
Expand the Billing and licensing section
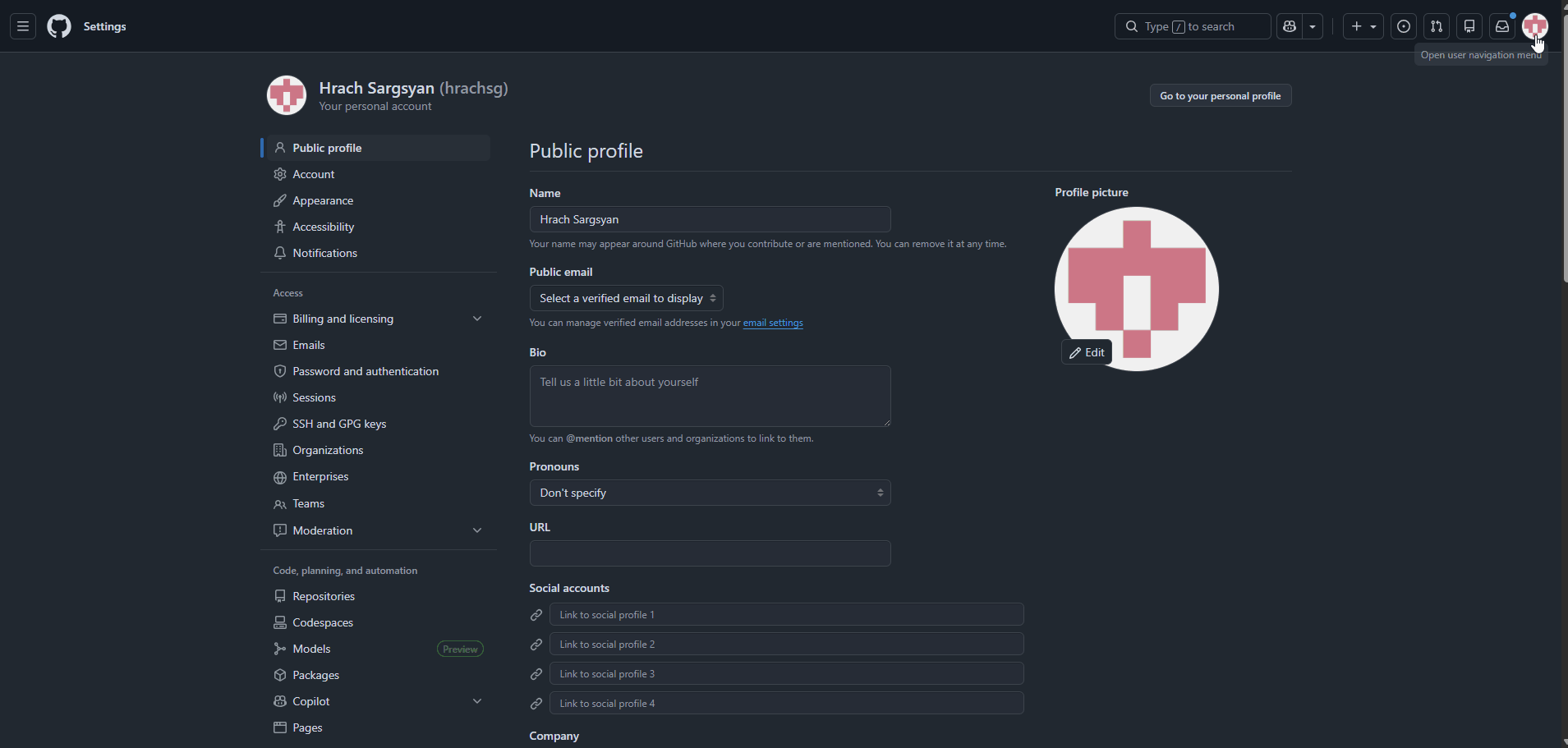pyautogui.click(x=477, y=318)
